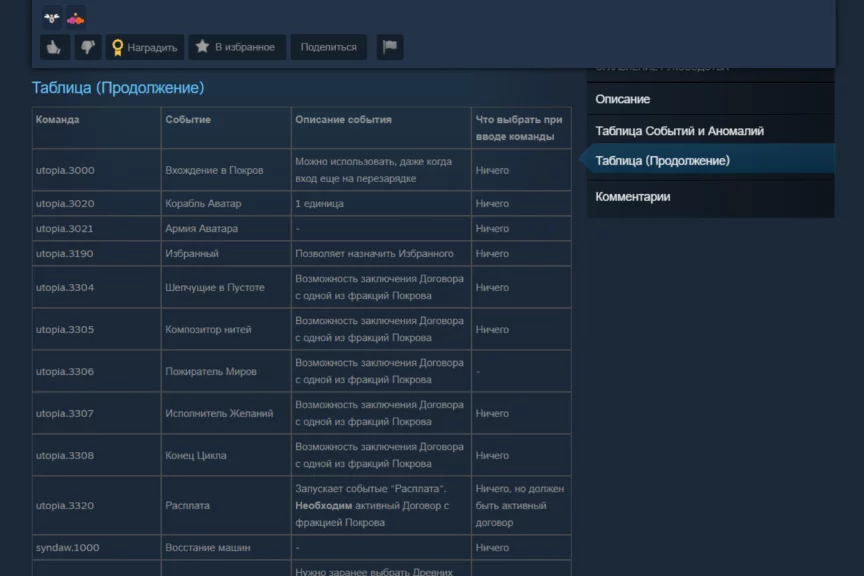
Task: Click the thumbs up rate button
Action: coord(54,47)
